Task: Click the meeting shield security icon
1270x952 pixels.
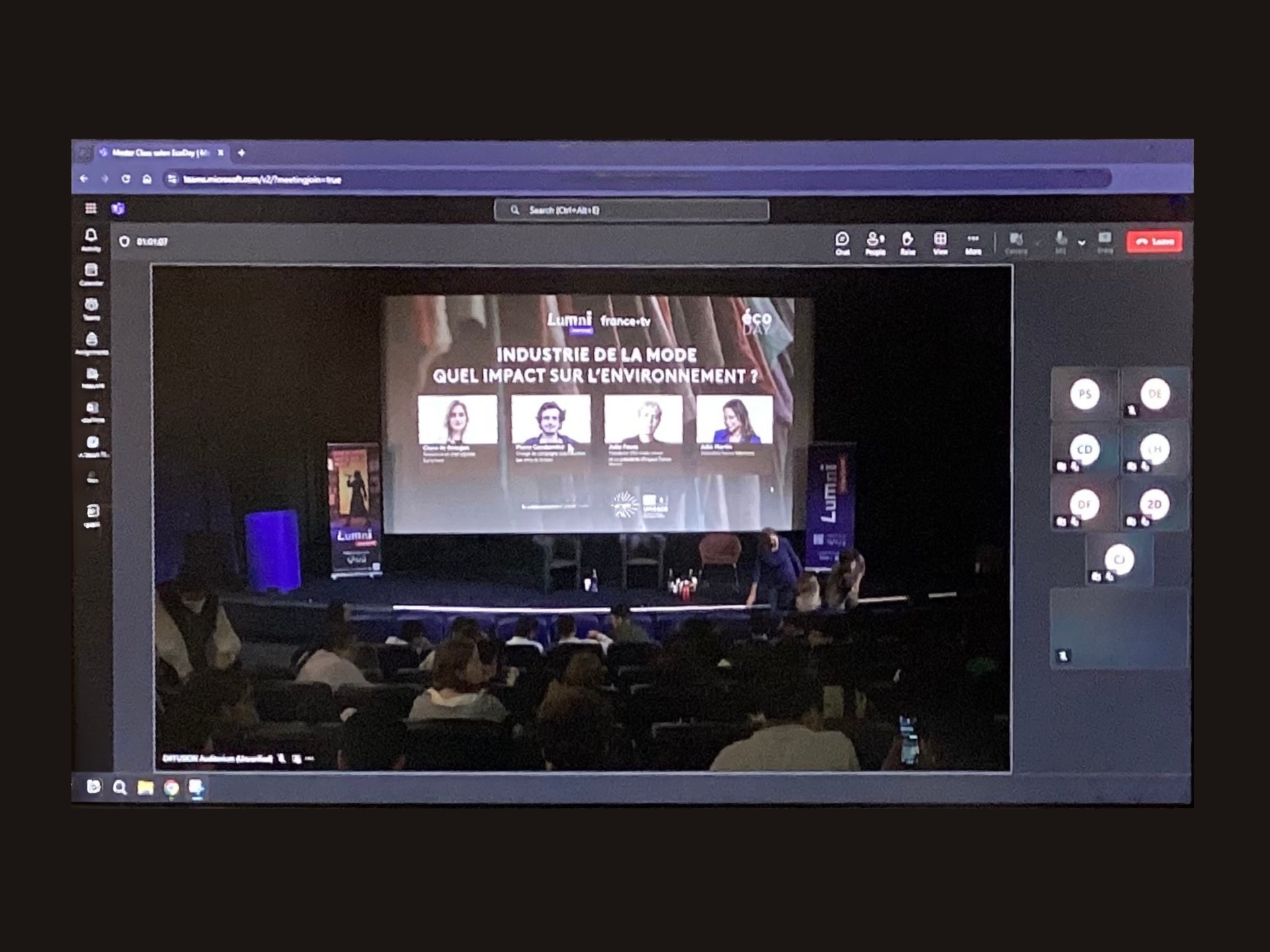Action: (x=124, y=241)
